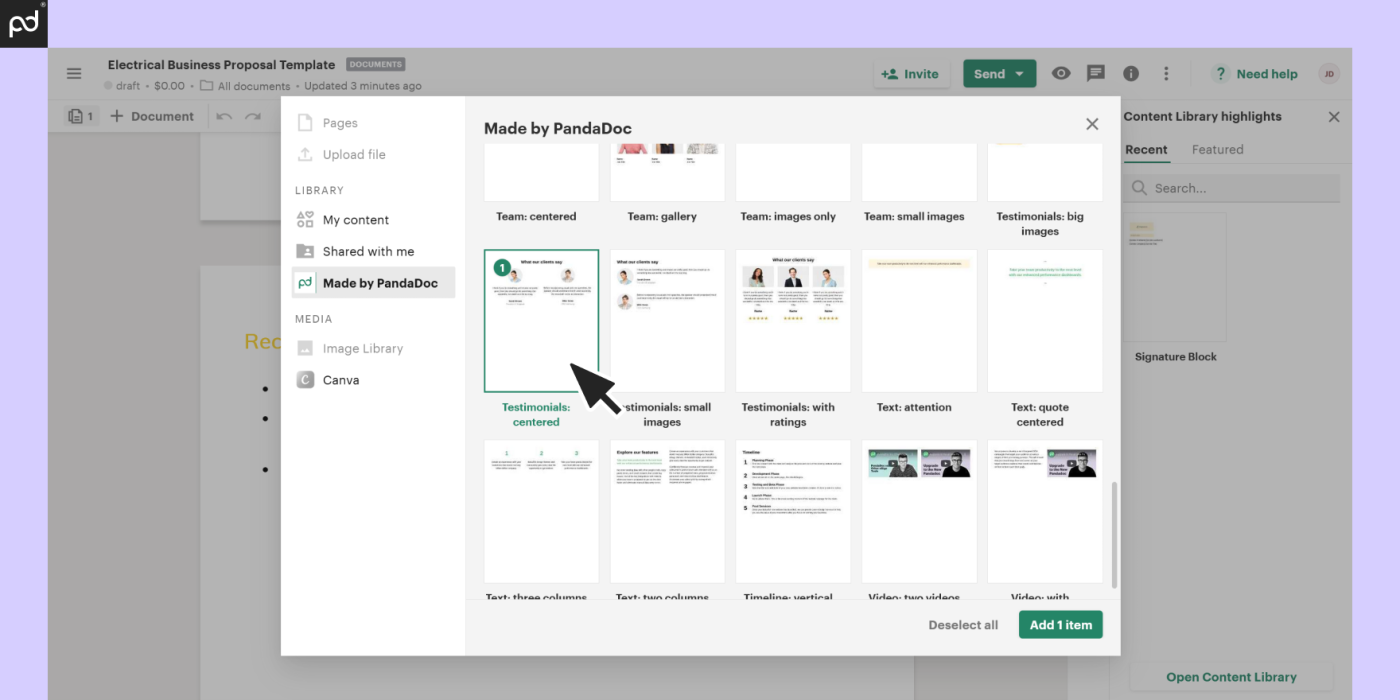Image resolution: width=1400 pixels, height=700 pixels.
Task: Open the Send dropdown arrow
Action: pos(1020,73)
